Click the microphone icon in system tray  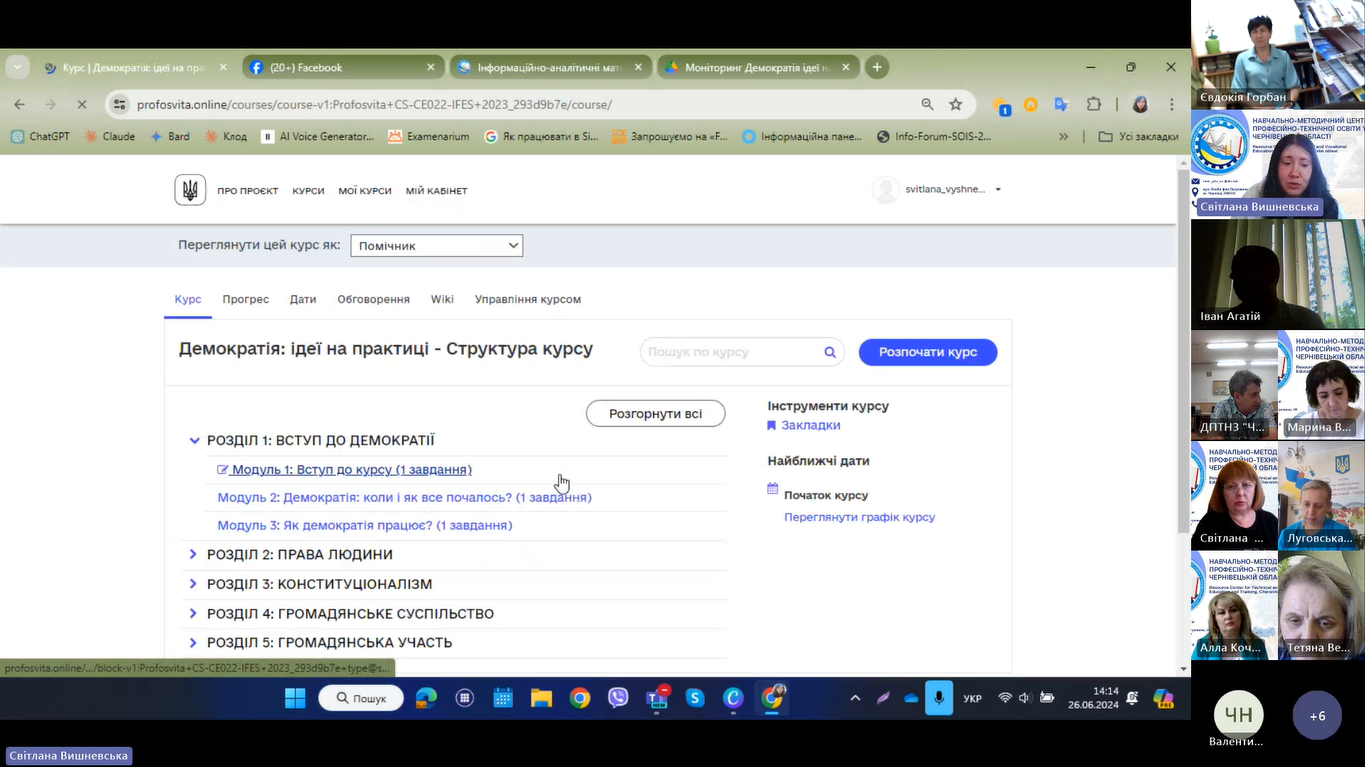coord(938,698)
